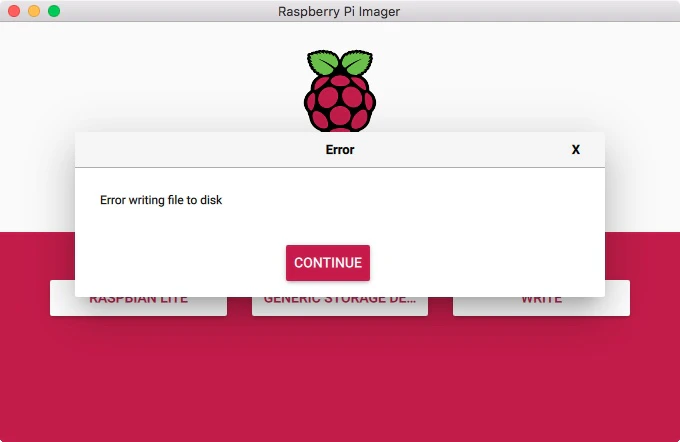Click the Error dialog title
Screen dimensions: 680x442
[340, 150]
